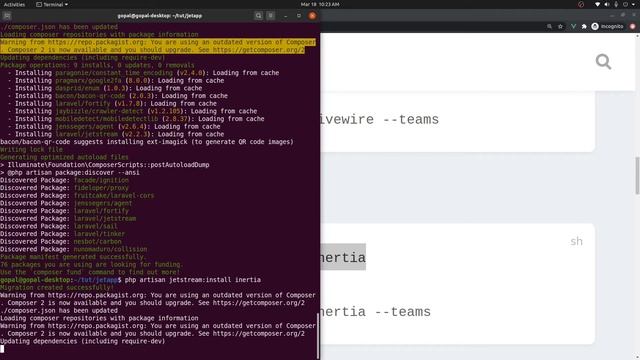Click the red blocked indicator in top bar
This screenshot has height=360, width=640.
click(x=581, y=4)
